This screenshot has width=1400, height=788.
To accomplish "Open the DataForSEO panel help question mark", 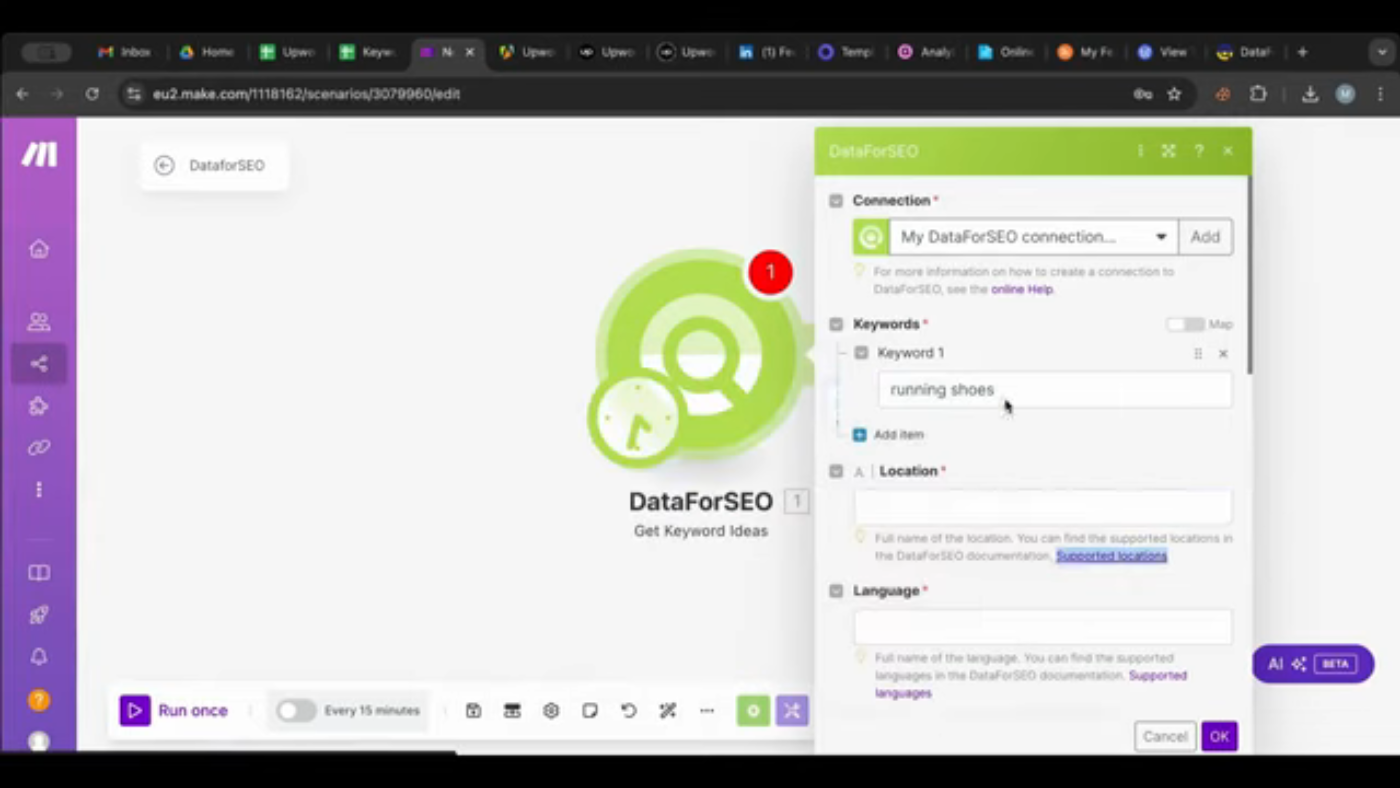I will (1199, 151).
